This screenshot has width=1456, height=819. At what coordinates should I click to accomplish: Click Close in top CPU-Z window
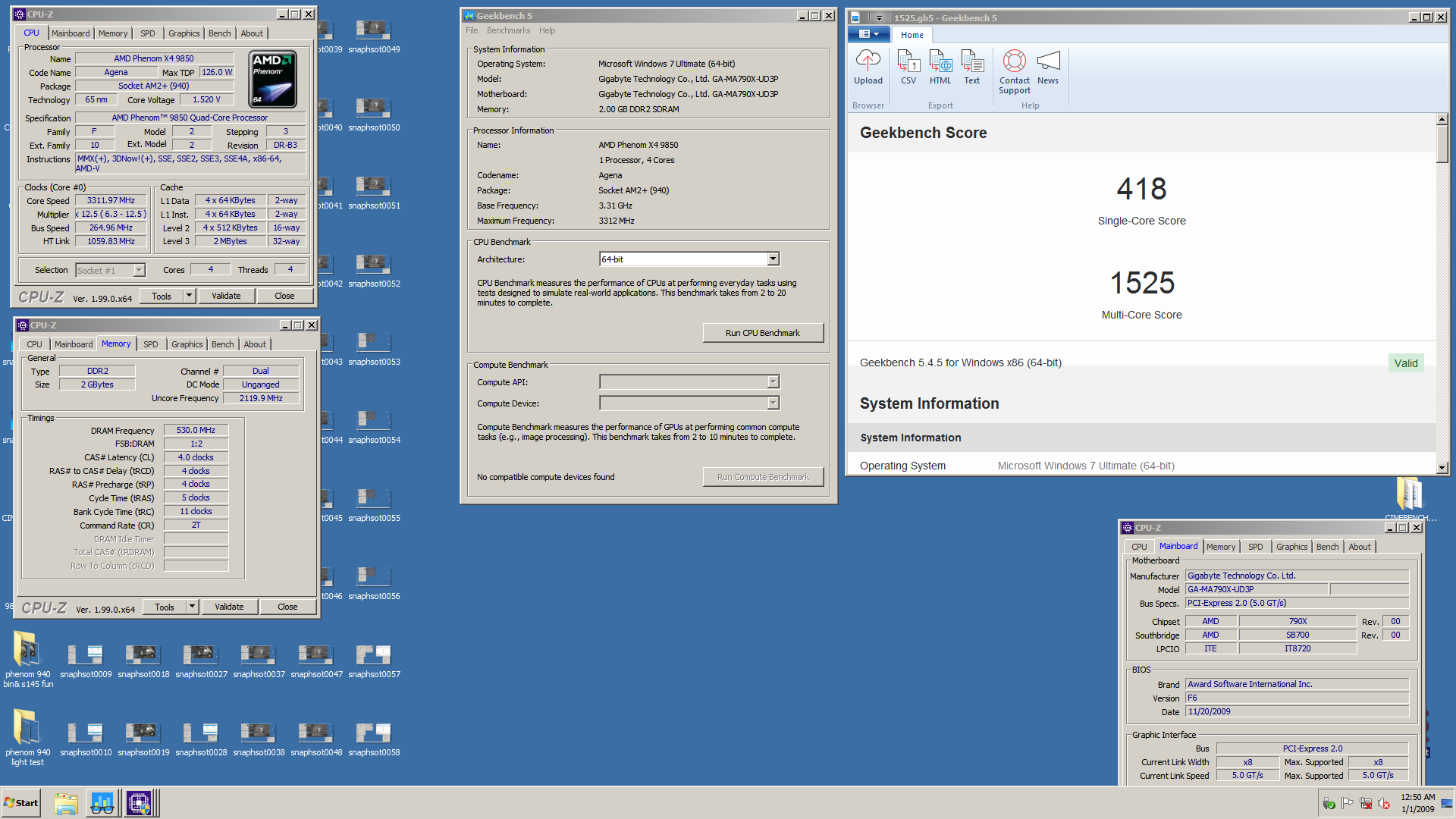[x=284, y=297]
